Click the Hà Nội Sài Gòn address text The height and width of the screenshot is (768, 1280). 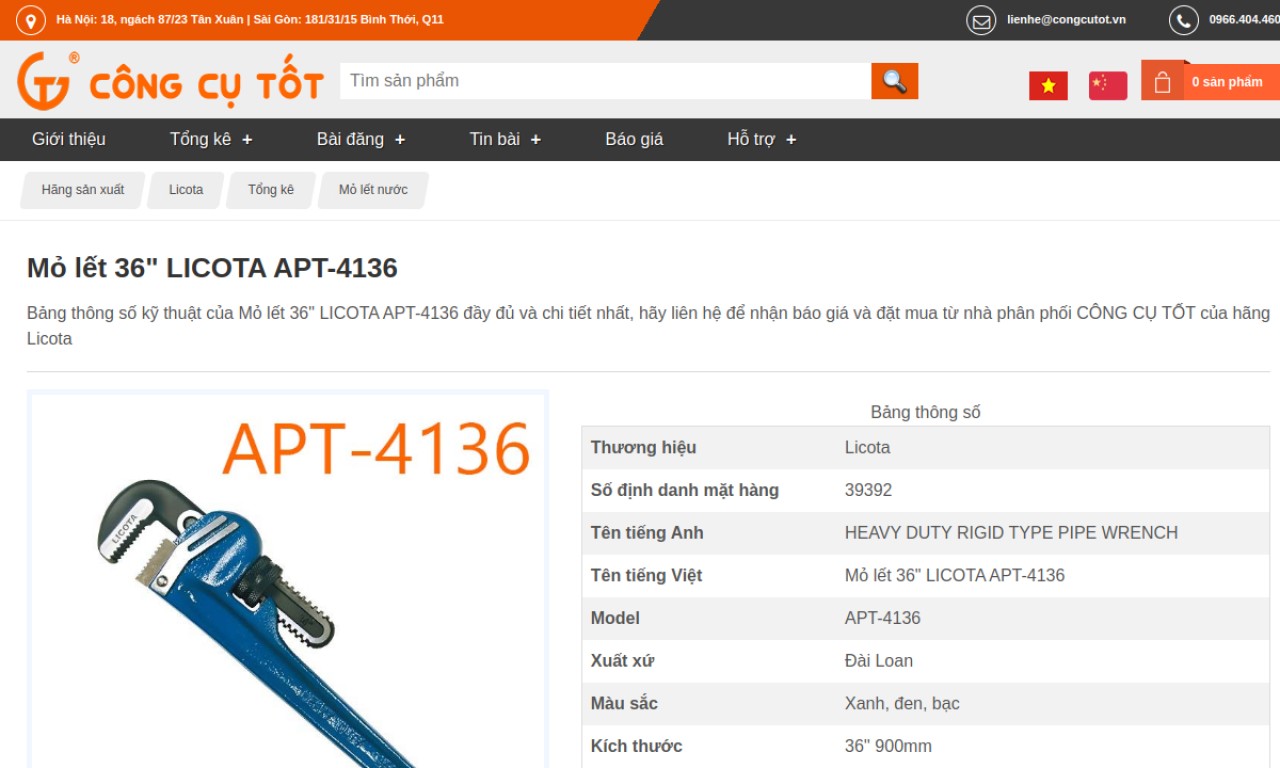coord(250,20)
